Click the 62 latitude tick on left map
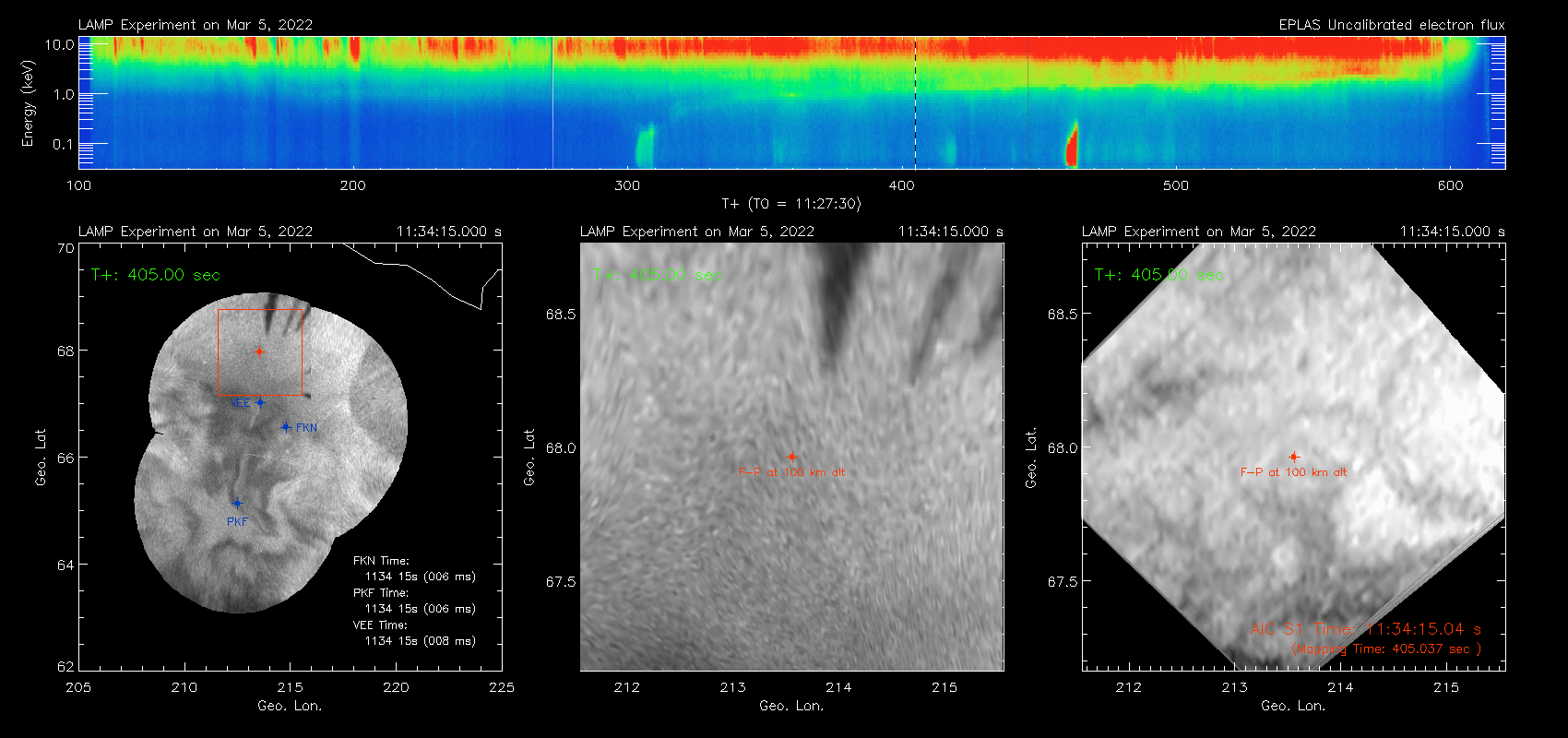 65,666
